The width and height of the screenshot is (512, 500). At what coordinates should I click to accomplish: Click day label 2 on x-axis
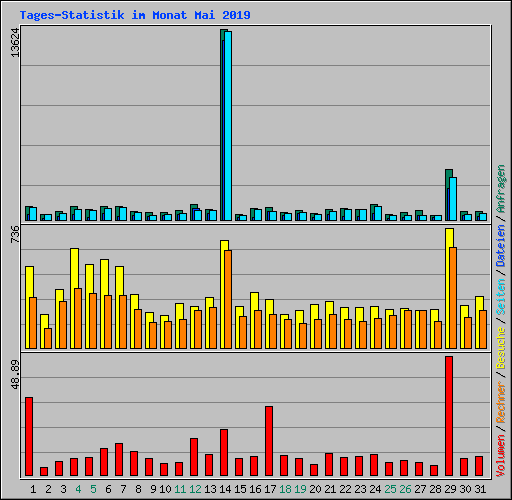[x=48, y=489]
